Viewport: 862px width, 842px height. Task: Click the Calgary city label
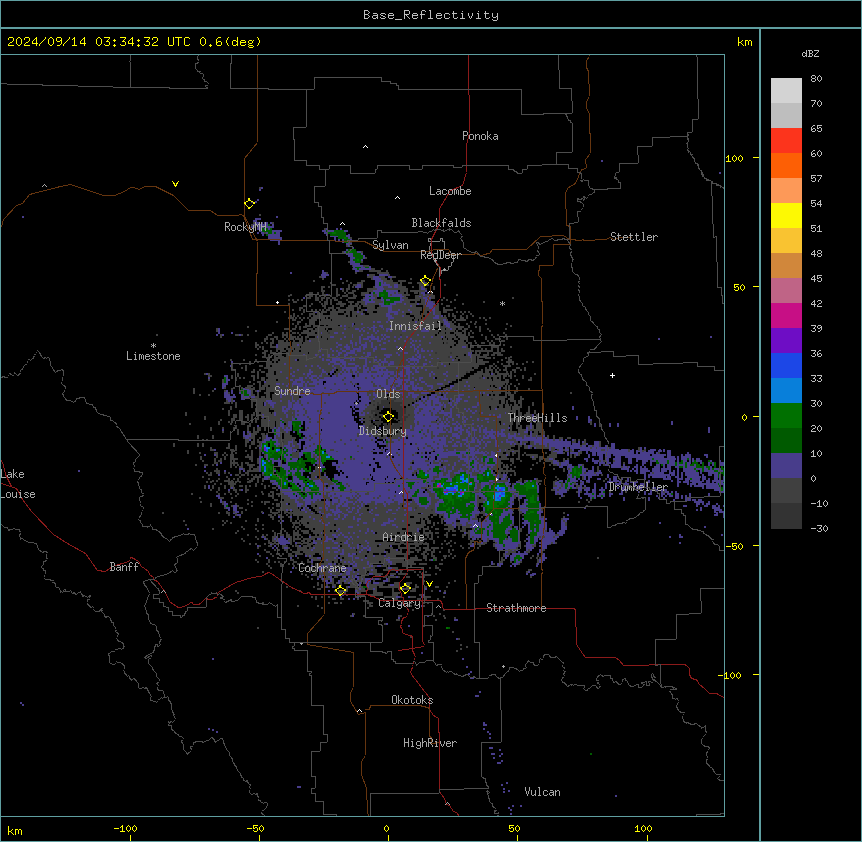(399, 603)
